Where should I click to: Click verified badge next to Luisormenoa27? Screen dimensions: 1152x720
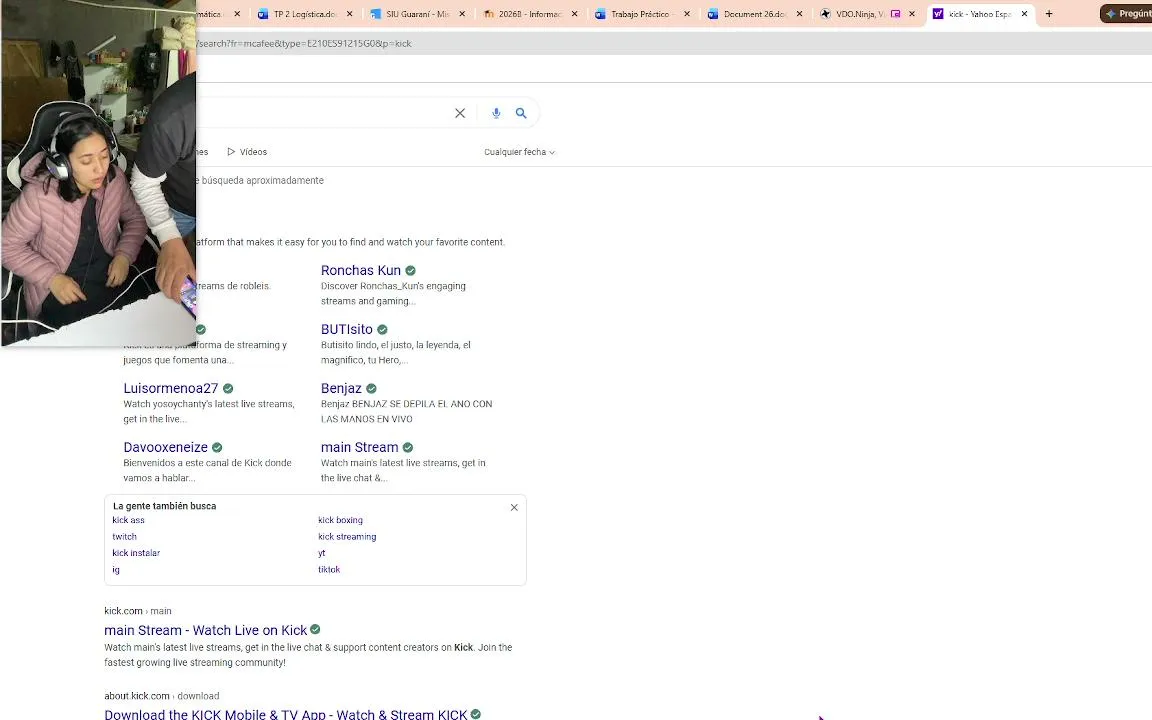click(228, 389)
